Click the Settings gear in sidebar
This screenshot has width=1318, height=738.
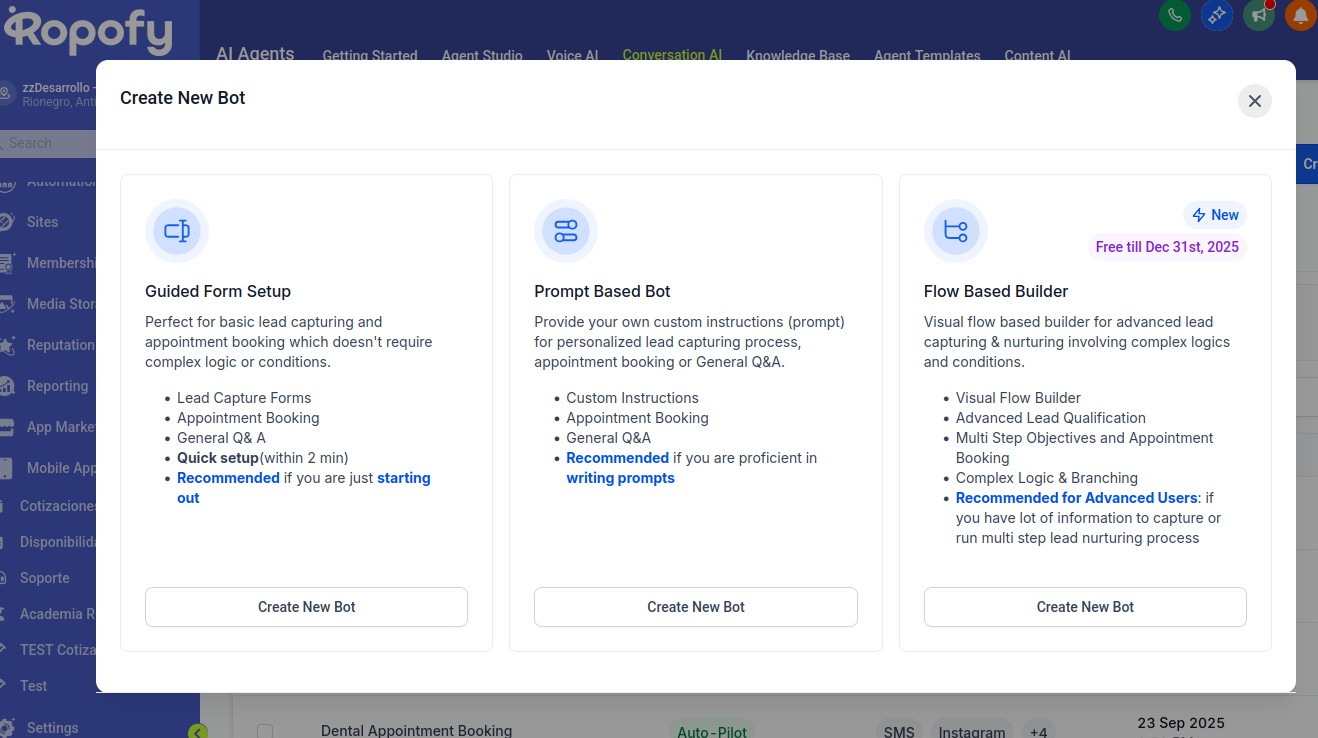8,727
